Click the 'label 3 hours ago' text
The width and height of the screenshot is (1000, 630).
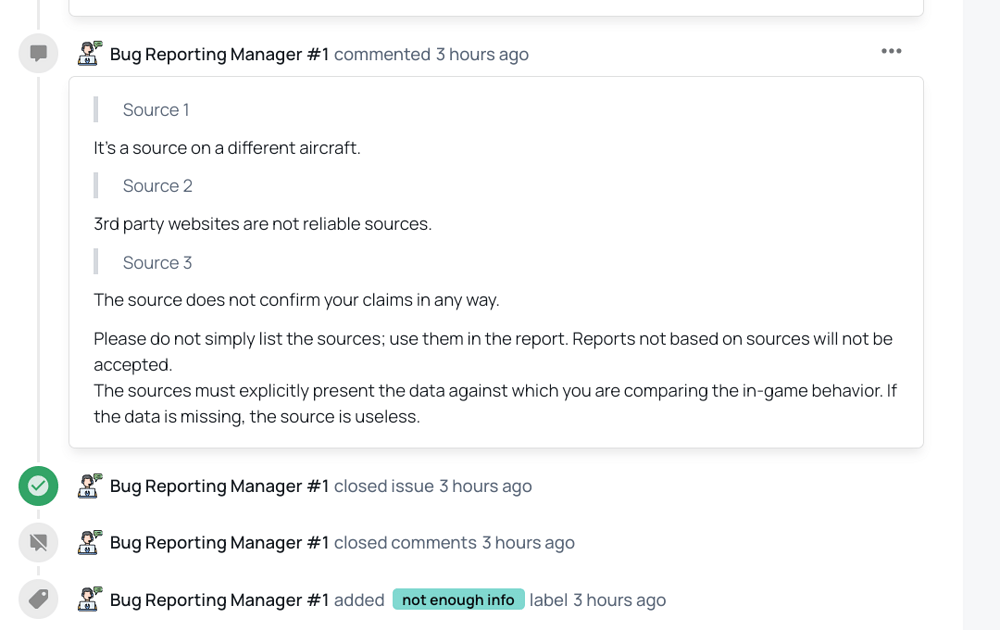tap(598, 600)
